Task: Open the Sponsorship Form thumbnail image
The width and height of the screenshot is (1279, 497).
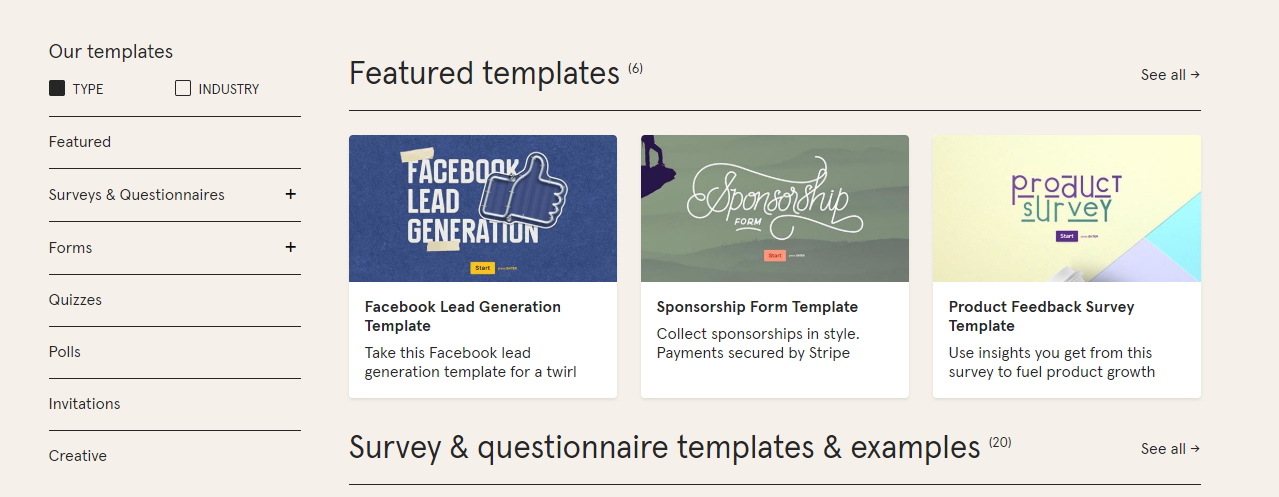Action: [775, 208]
